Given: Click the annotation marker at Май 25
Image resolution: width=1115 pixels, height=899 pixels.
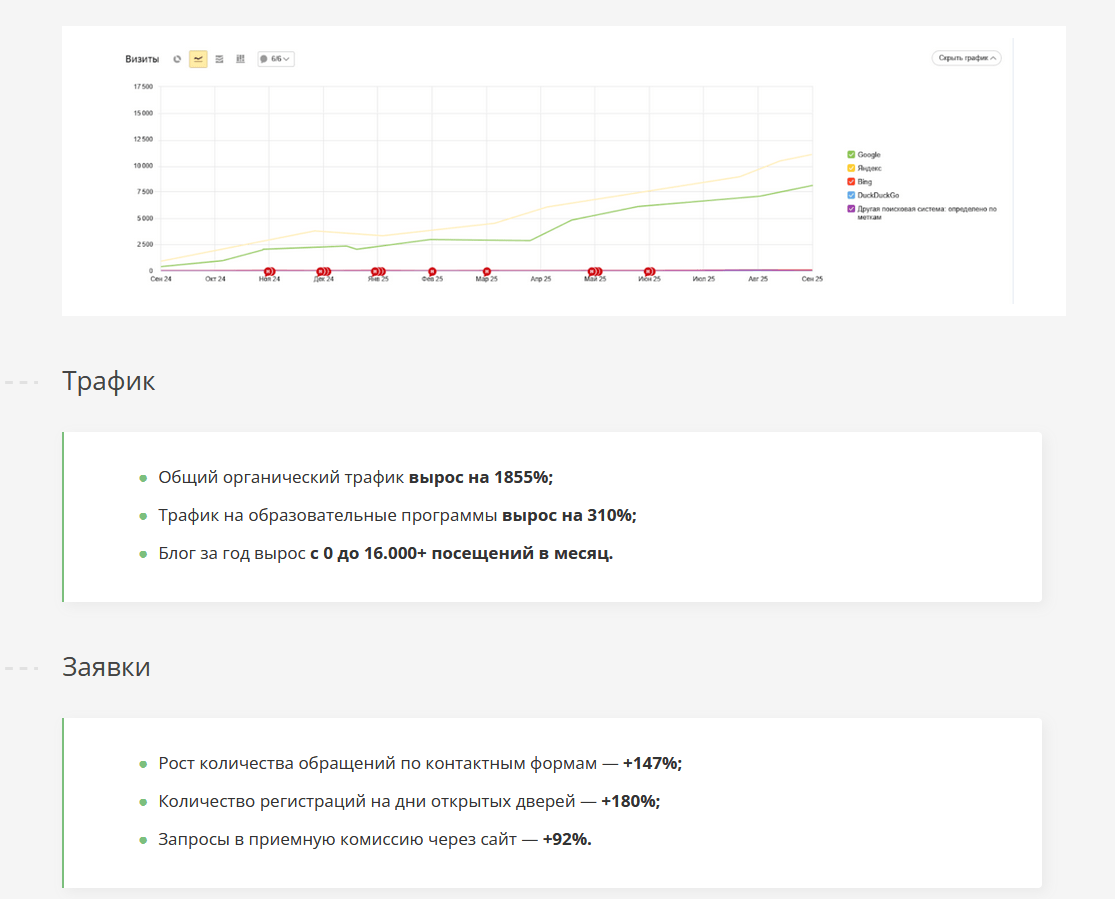Looking at the screenshot, I should point(595,272).
